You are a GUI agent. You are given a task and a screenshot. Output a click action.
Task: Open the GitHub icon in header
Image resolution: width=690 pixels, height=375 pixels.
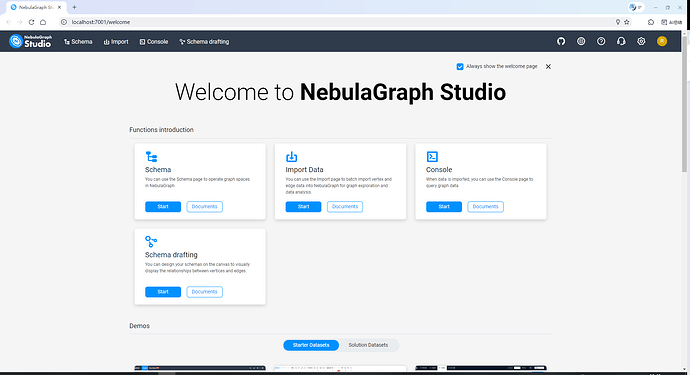(561, 41)
